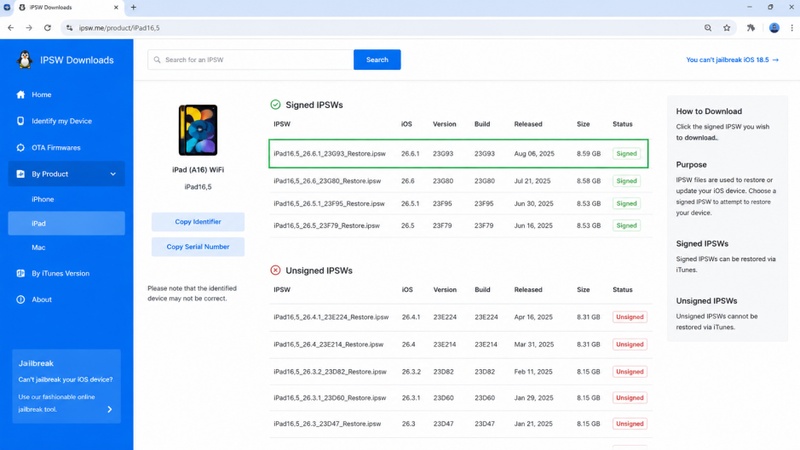The width and height of the screenshot is (800, 450).
Task: Open the browser three-dot menu
Action: pos(792,28)
